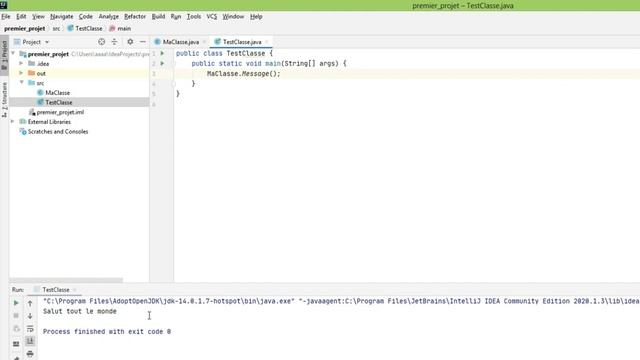640x360 pixels.
Task: Click 'Salut tout le monde' console output
Action: click(x=80, y=311)
